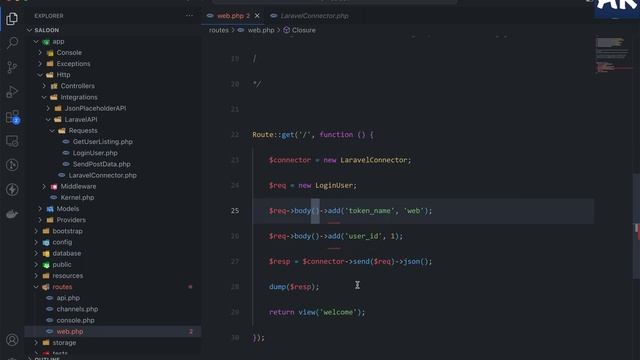Expand the Console folder
The image size is (640, 360).
click(40, 53)
